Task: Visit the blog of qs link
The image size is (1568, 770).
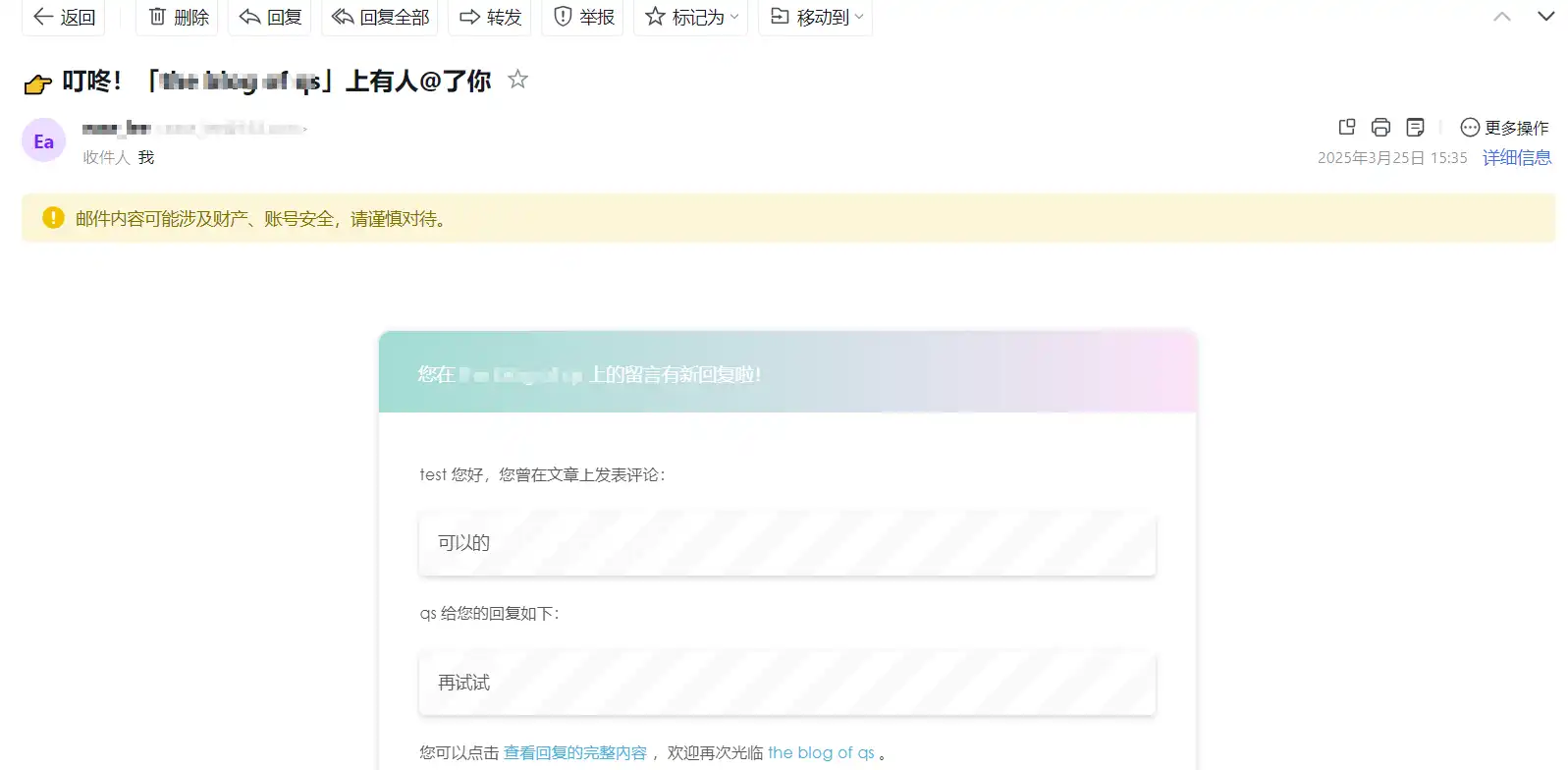Action: click(x=821, y=752)
